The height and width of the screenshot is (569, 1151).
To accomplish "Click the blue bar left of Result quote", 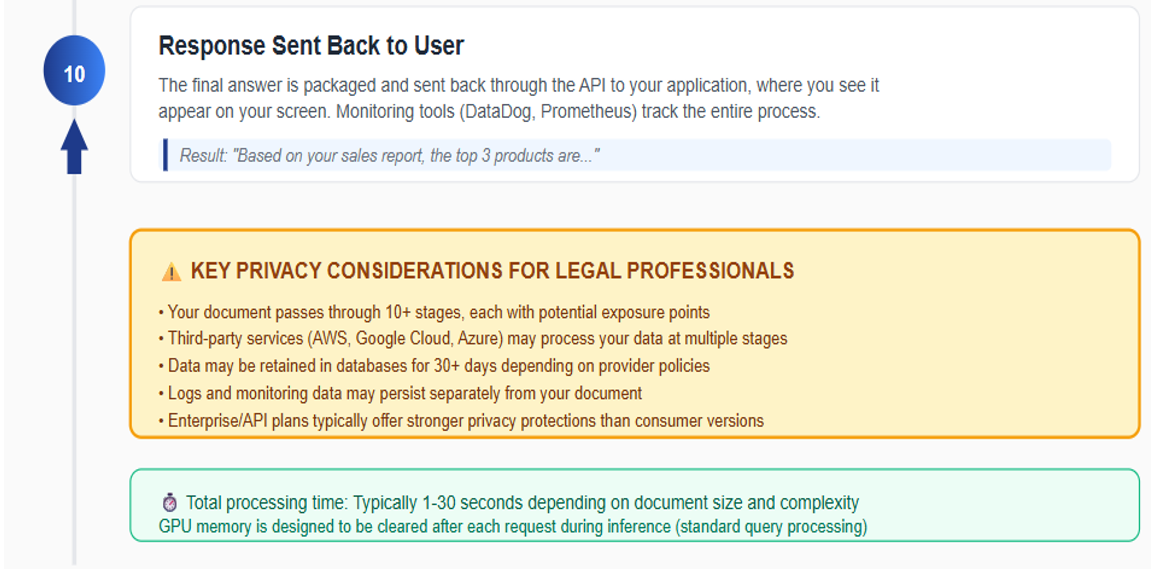I will (165, 155).
